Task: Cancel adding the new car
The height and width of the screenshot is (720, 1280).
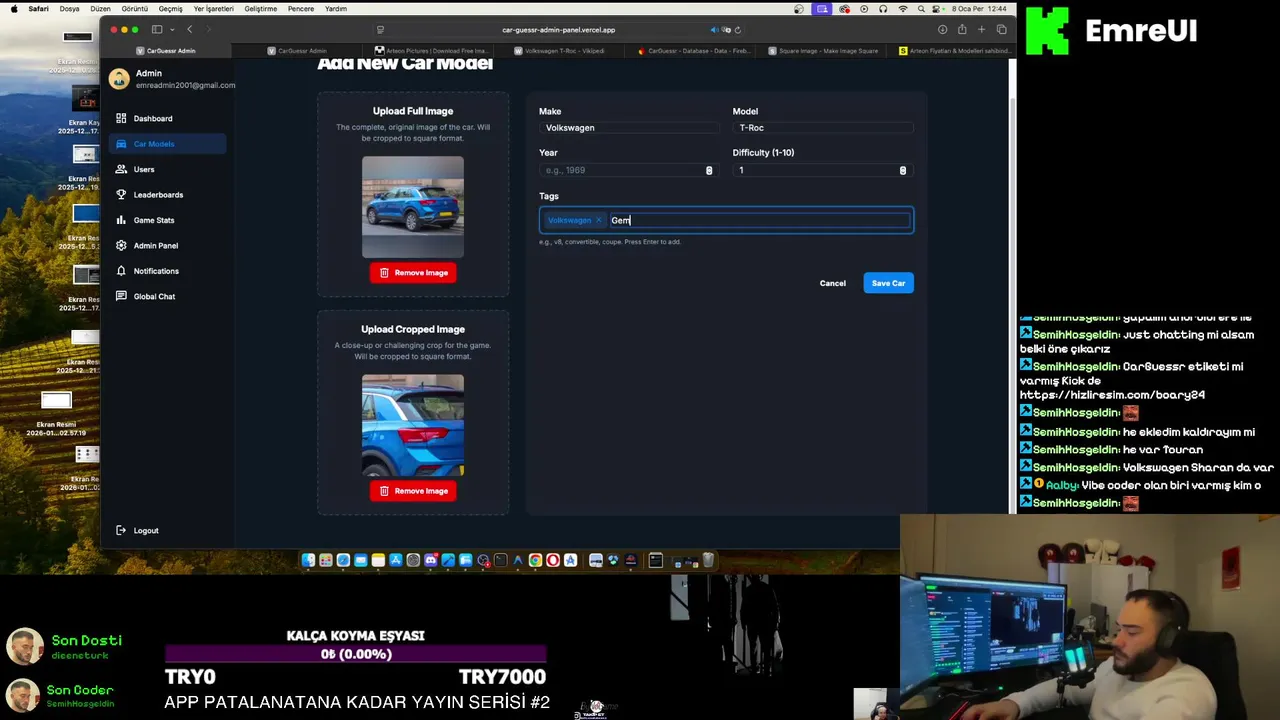Action: (833, 283)
